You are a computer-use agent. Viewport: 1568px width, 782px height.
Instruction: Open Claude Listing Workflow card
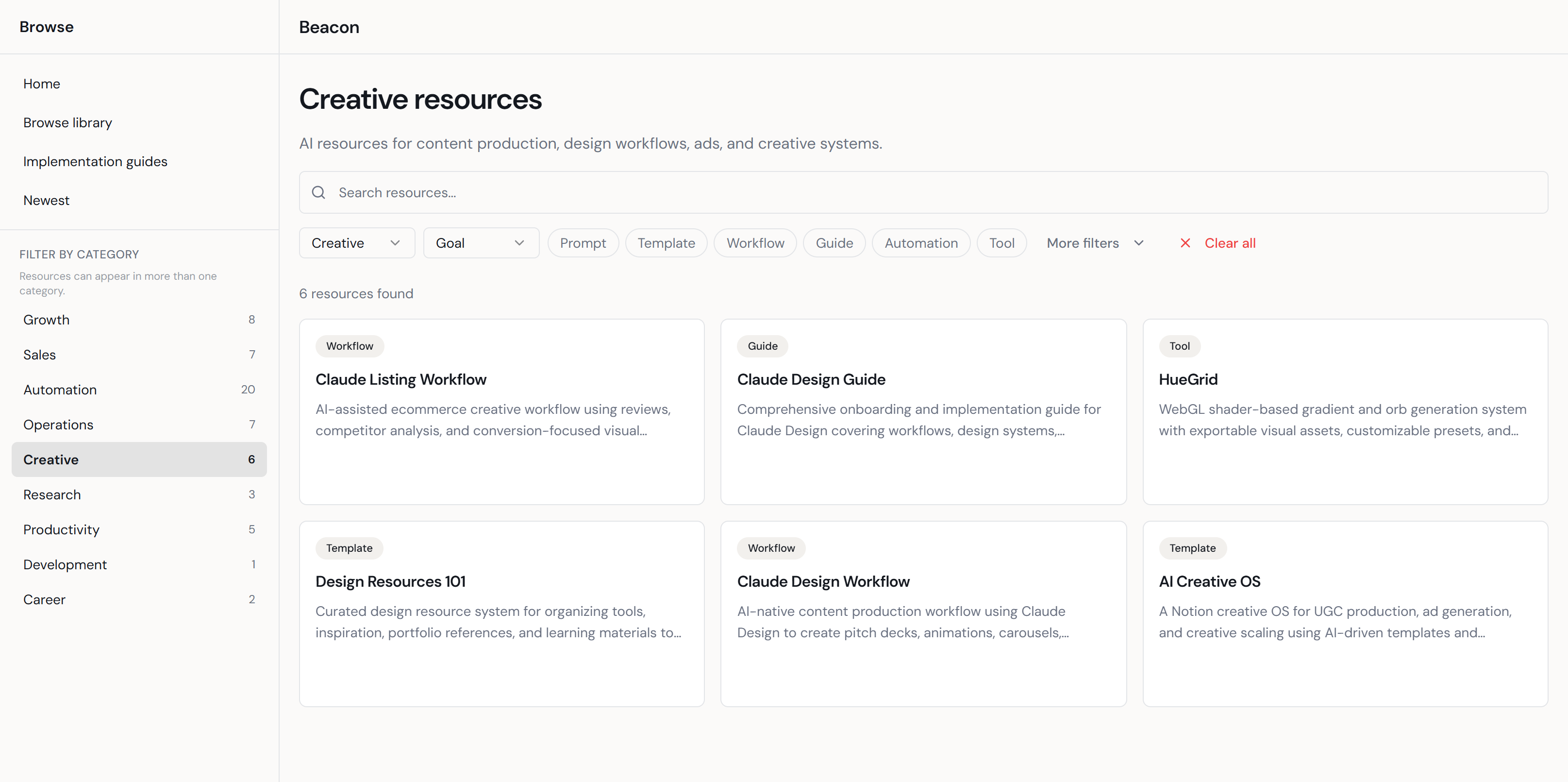coord(501,412)
